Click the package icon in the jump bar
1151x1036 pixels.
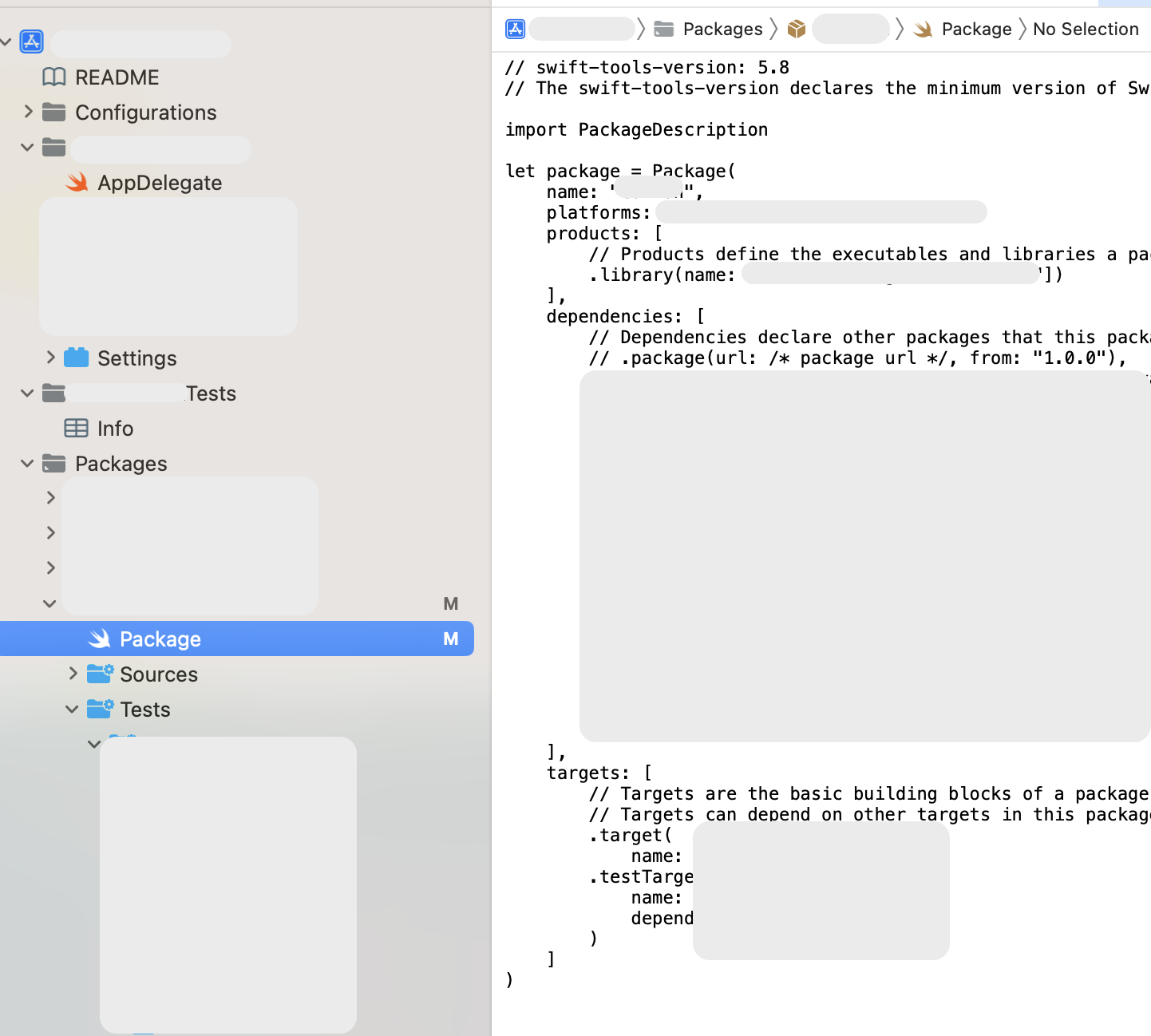point(796,28)
